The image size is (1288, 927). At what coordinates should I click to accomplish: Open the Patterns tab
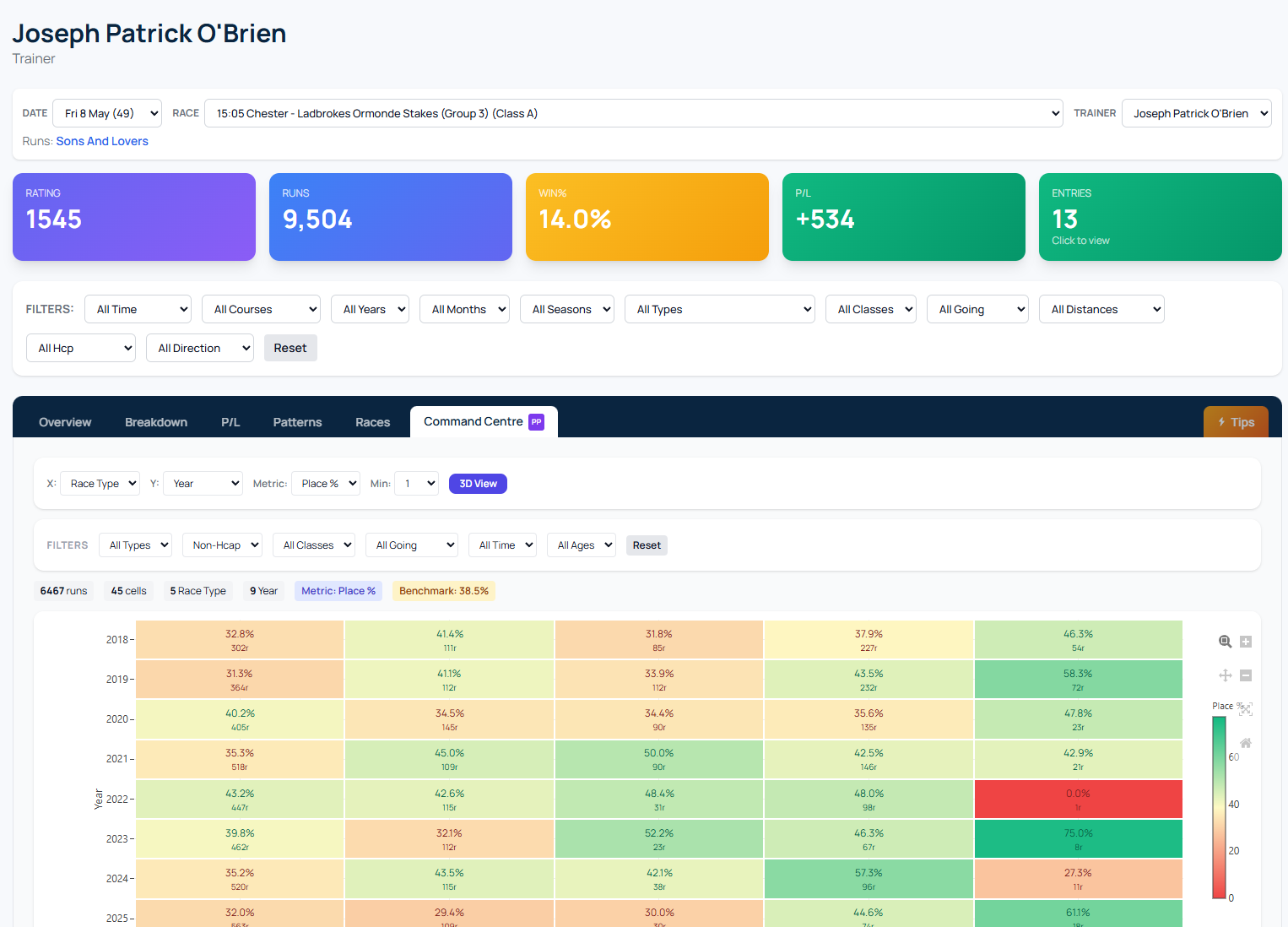point(298,422)
